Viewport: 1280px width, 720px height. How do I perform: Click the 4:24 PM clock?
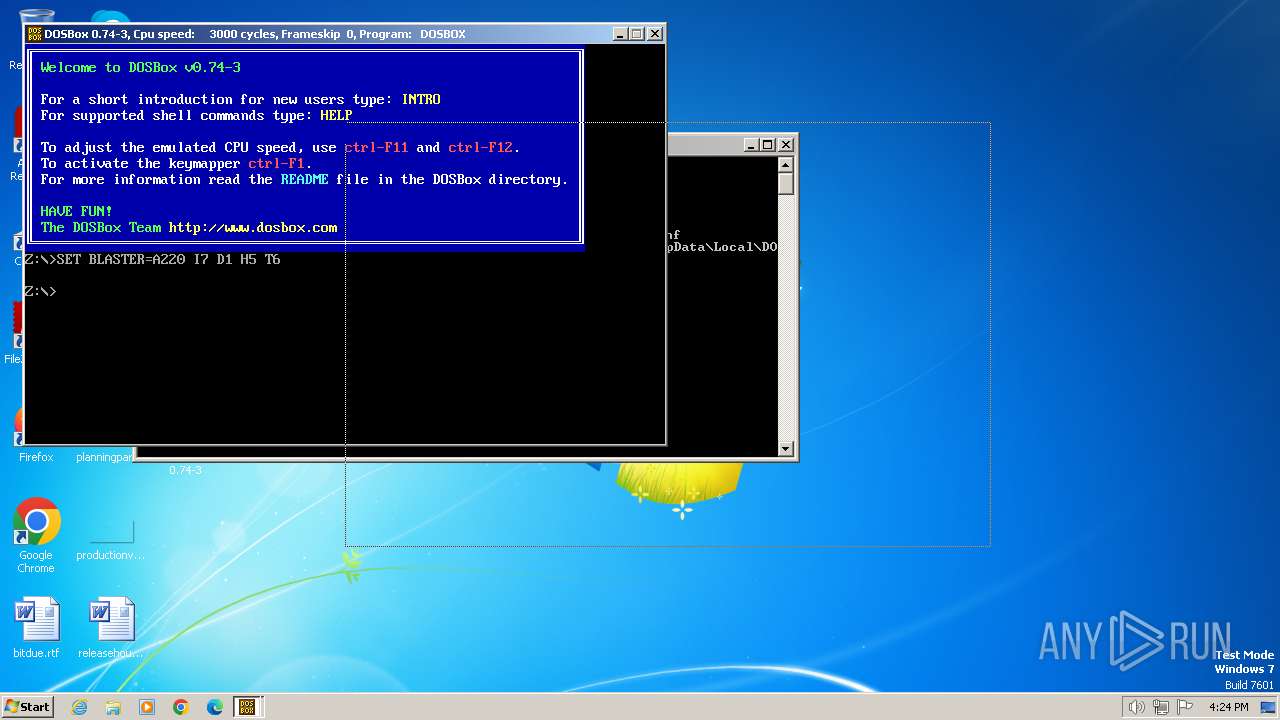click(x=1228, y=707)
